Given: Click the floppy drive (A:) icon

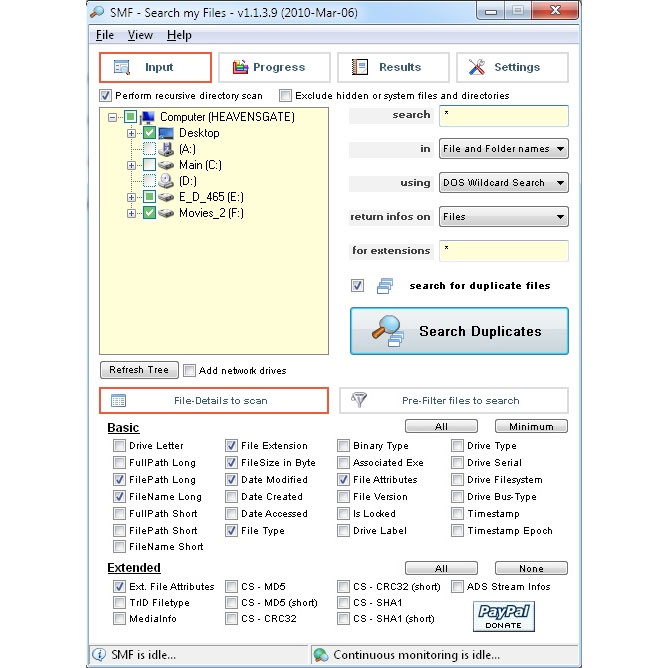Looking at the screenshot, I should pos(167,149).
